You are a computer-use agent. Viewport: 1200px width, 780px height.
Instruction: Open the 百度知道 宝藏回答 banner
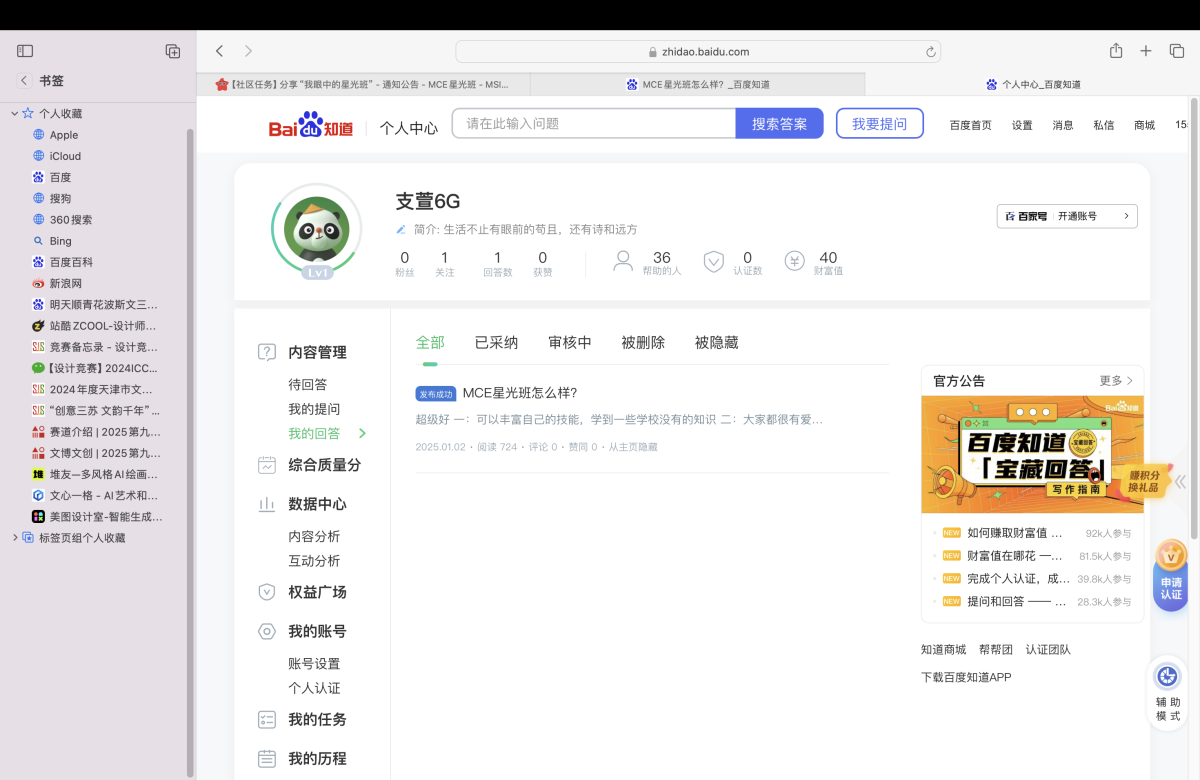(1032, 455)
